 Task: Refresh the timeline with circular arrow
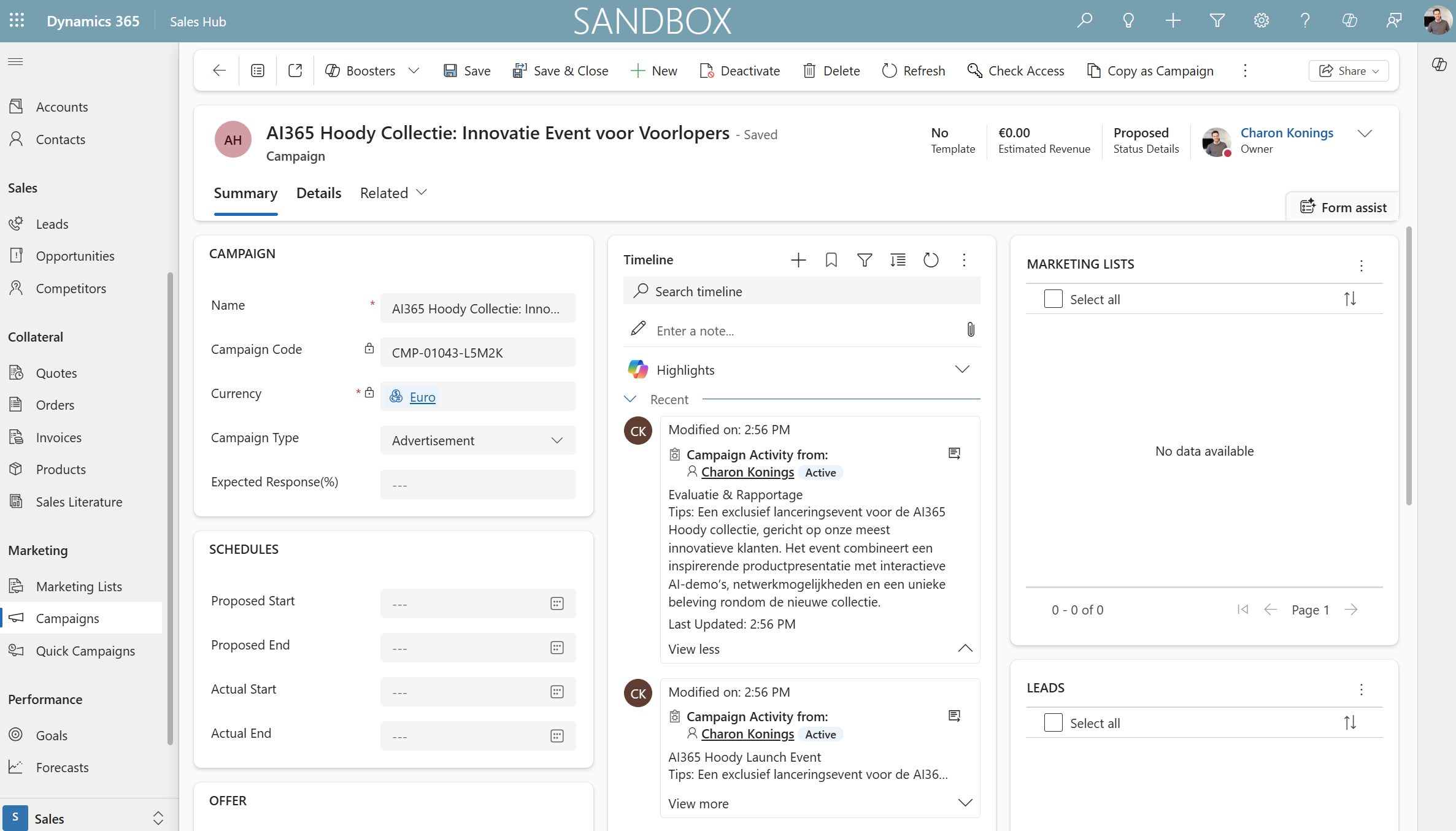click(930, 260)
